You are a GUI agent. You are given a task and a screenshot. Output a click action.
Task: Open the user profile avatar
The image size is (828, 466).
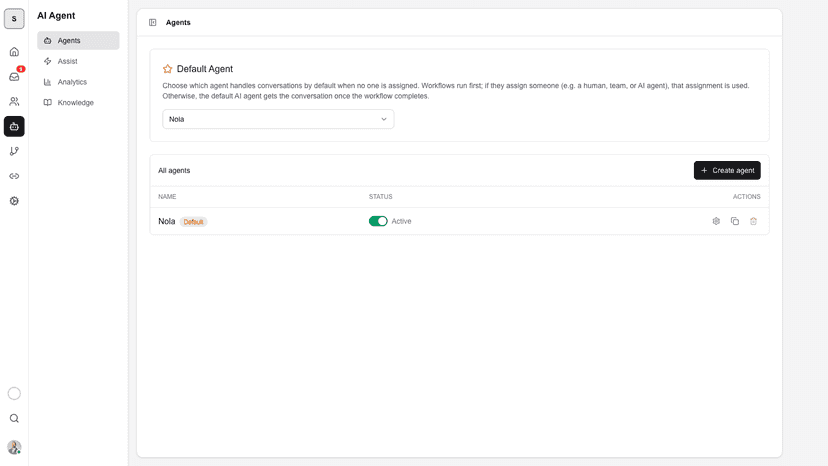click(x=14, y=448)
